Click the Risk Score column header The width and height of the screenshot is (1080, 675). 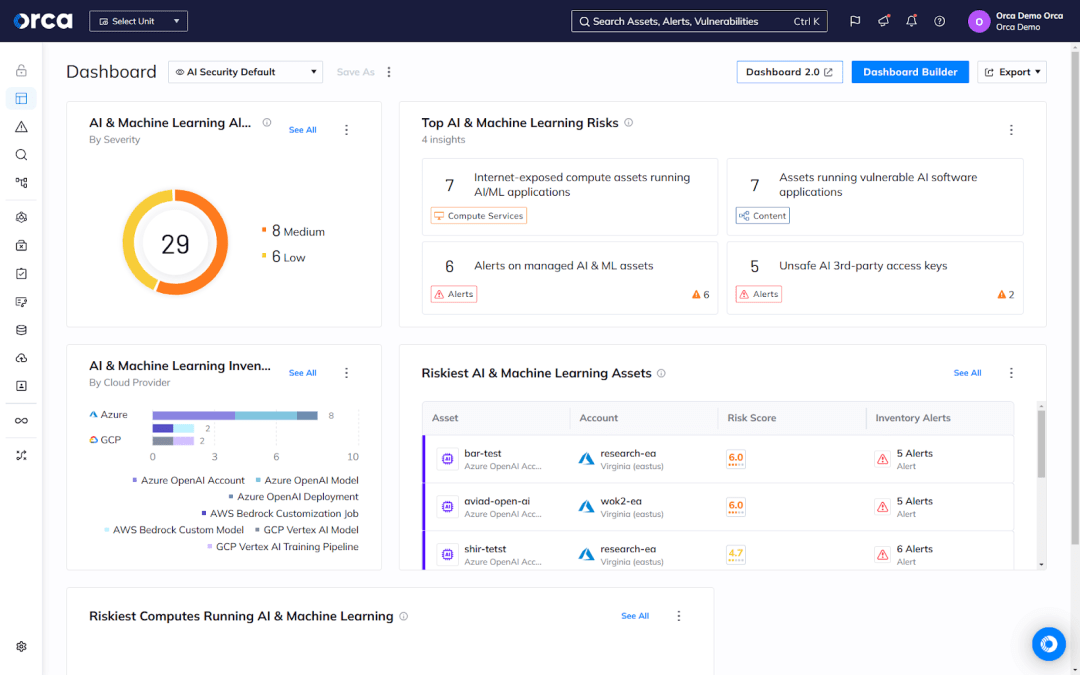[x=751, y=417]
